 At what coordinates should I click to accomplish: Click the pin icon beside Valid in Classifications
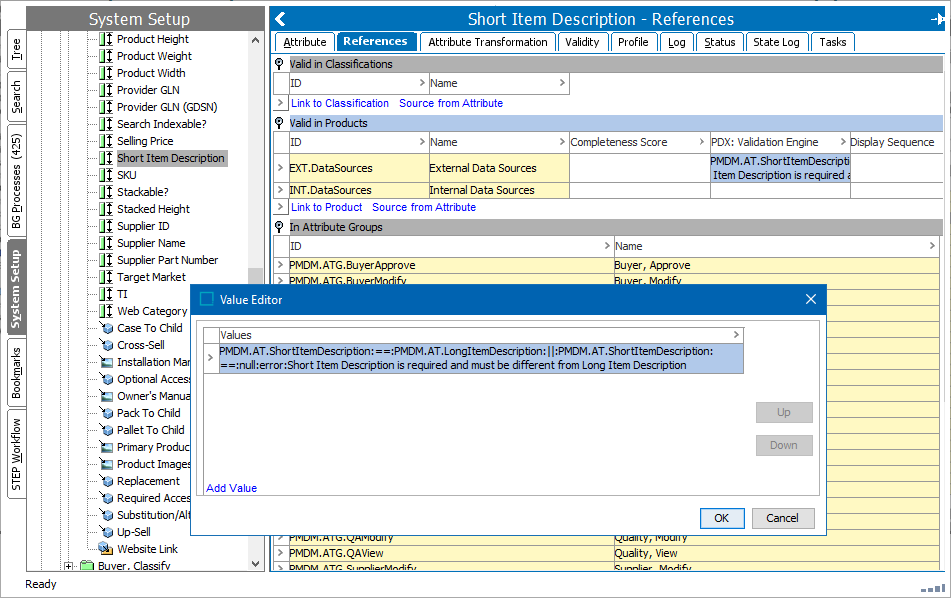click(280, 64)
